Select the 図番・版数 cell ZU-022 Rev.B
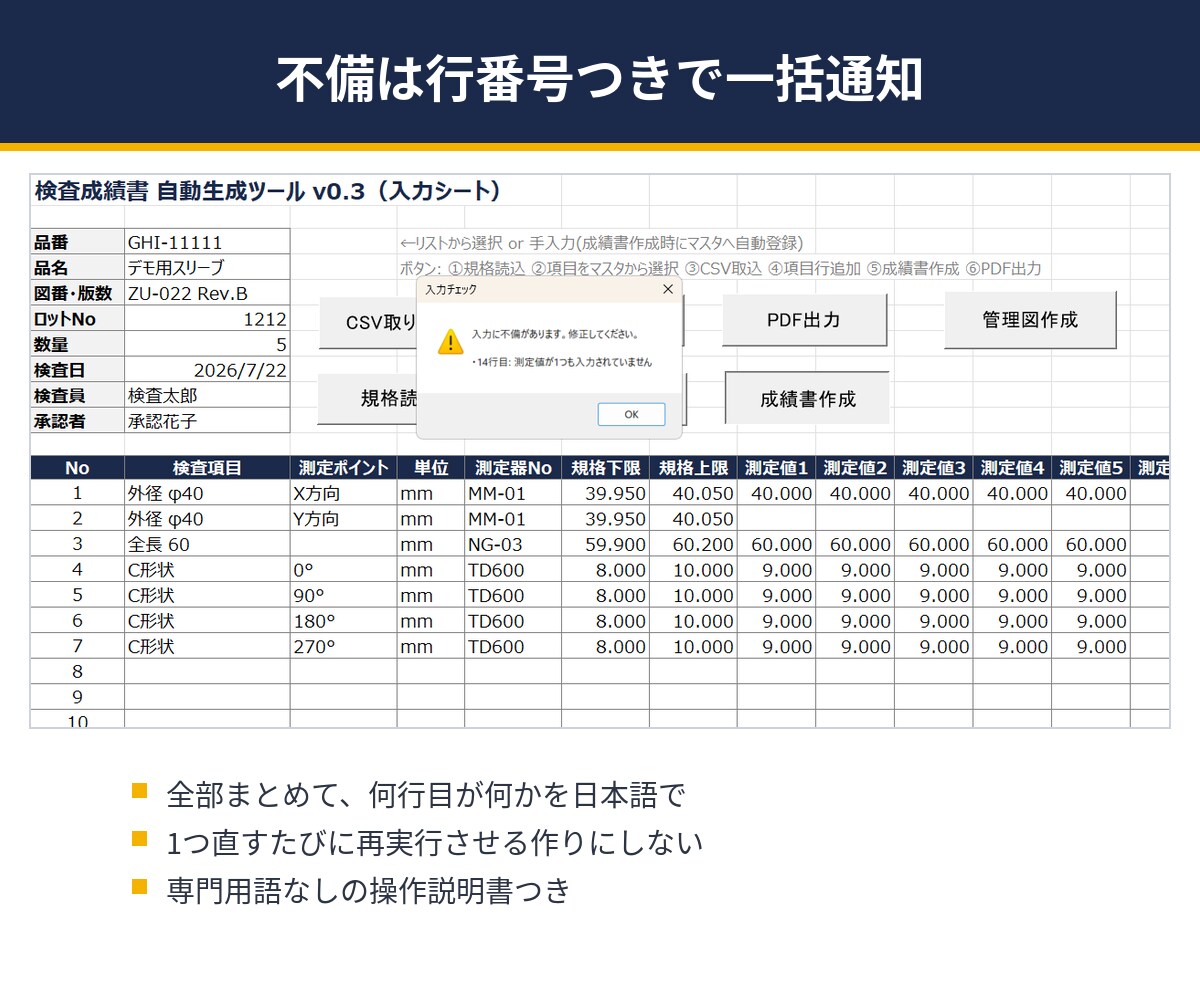The width and height of the screenshot is (1200, 1000). 207,293
